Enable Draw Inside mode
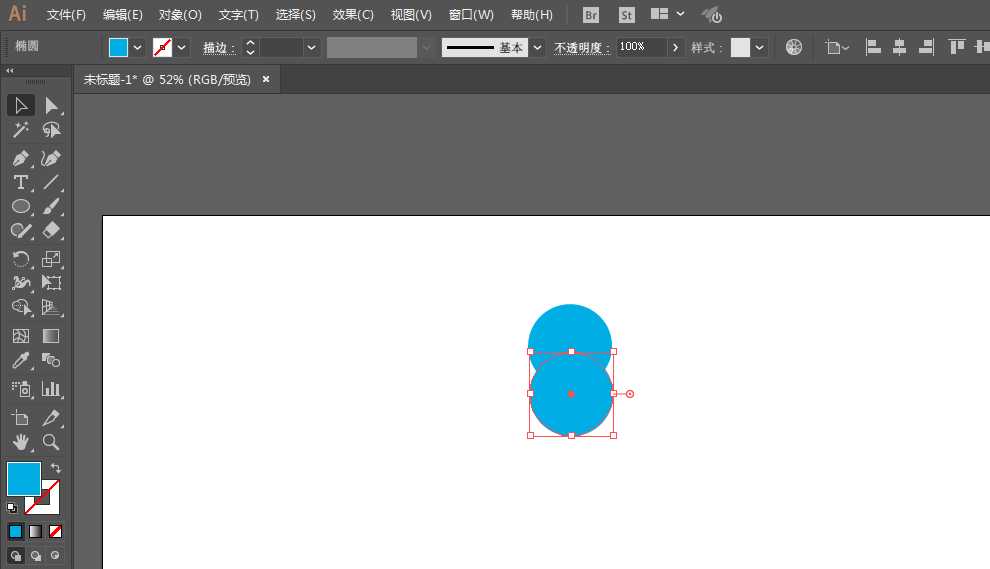 pyautogui.click(x=56, y=556)
